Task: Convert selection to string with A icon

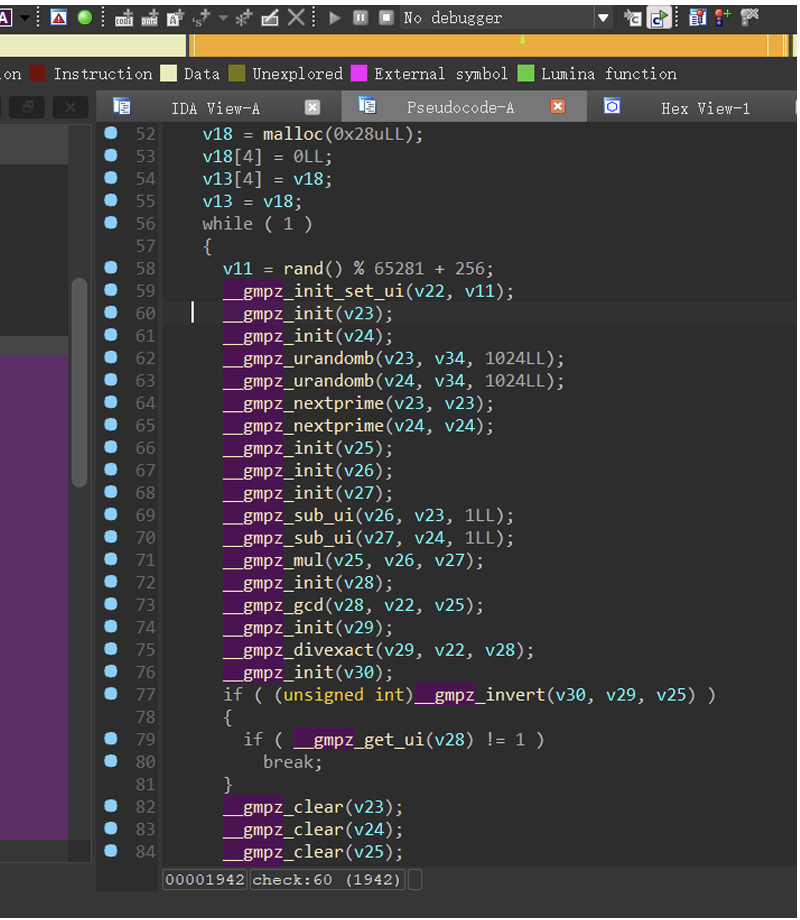Action: click(x=175, y=18)
